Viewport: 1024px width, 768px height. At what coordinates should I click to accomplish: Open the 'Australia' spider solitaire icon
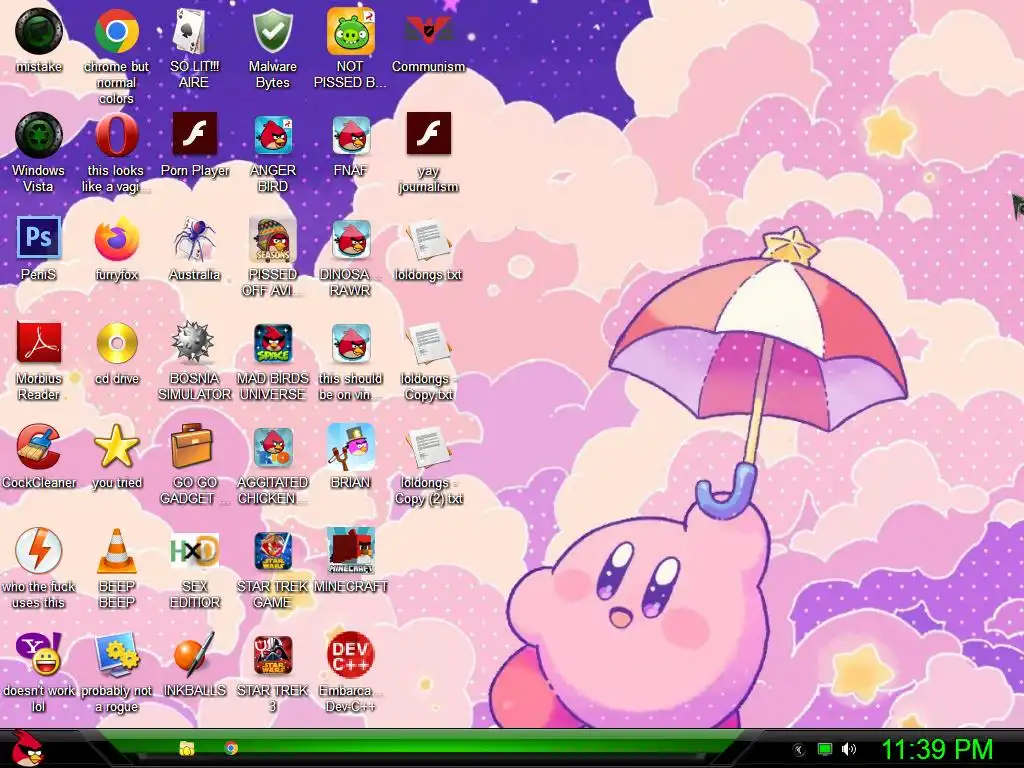coord(194,239)
